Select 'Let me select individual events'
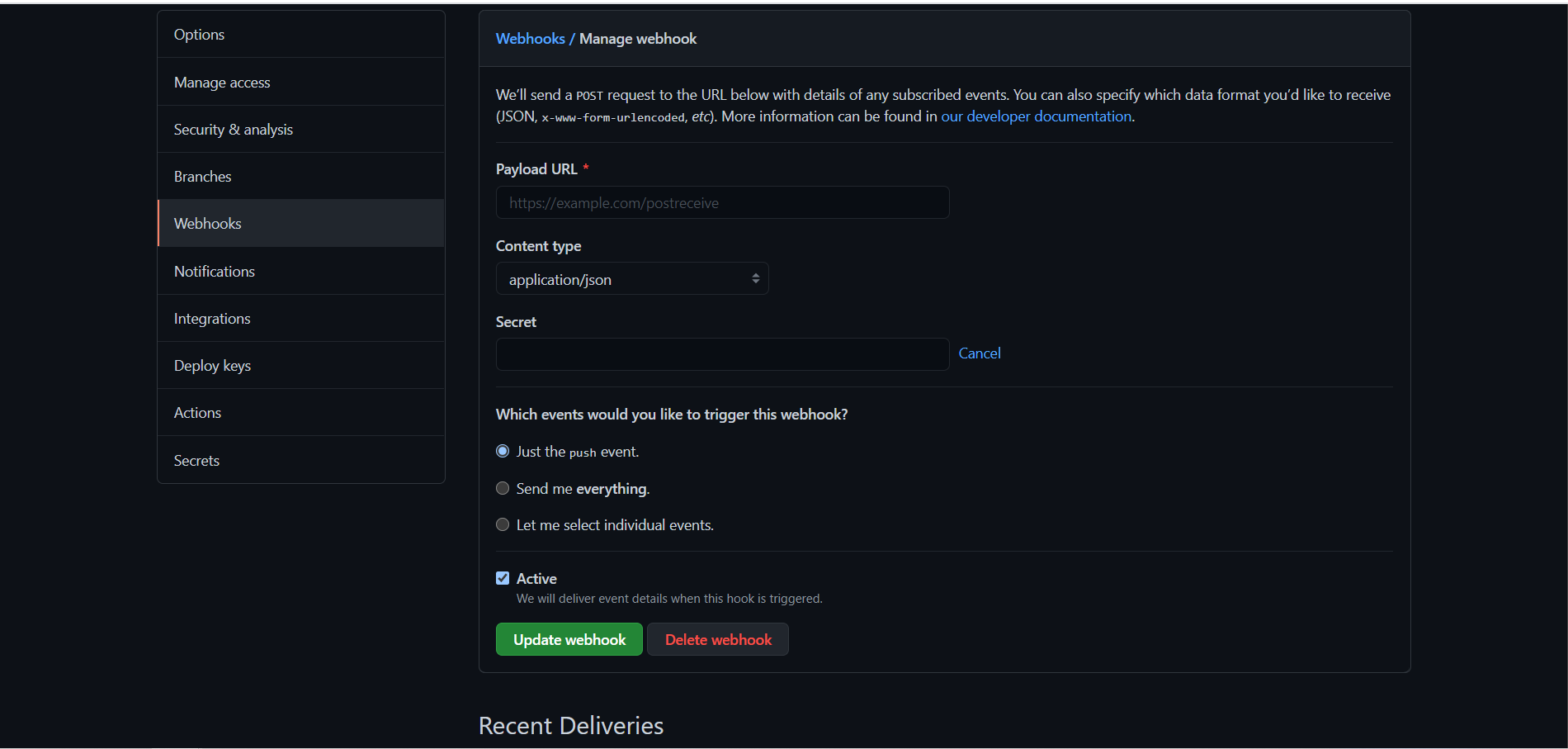Image resolution: width=1568 pixels, height=749 pixels. pyautogui.click(x=503, y=524)
